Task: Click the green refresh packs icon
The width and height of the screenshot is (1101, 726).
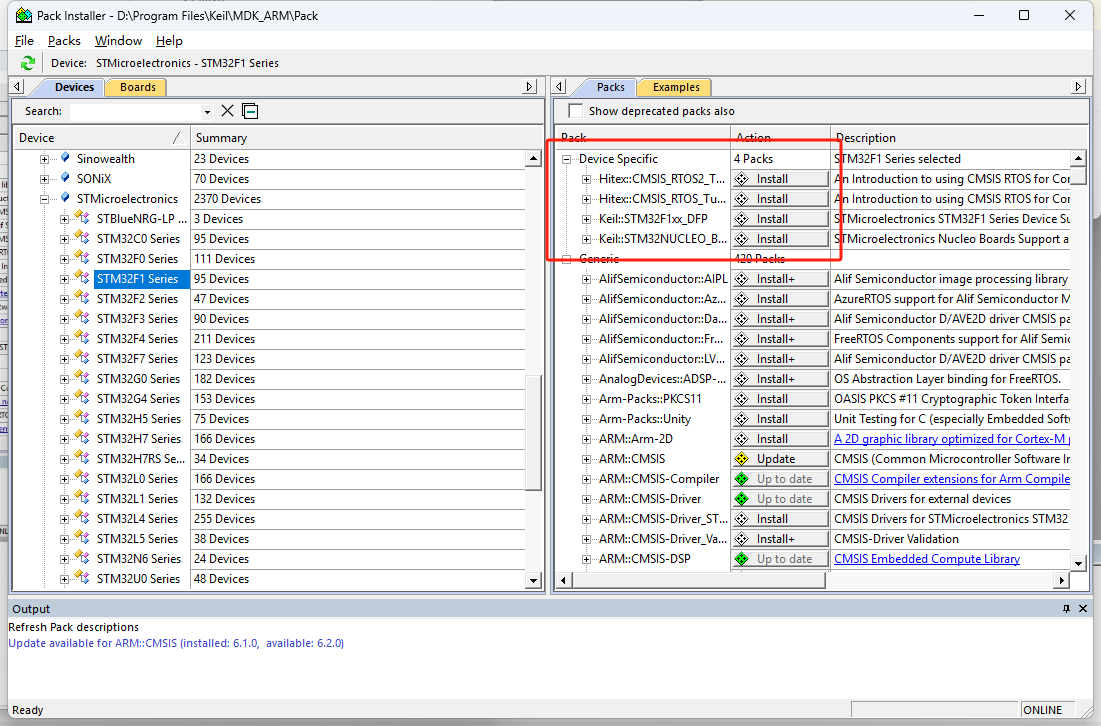Action: click(x=27, y=62)
